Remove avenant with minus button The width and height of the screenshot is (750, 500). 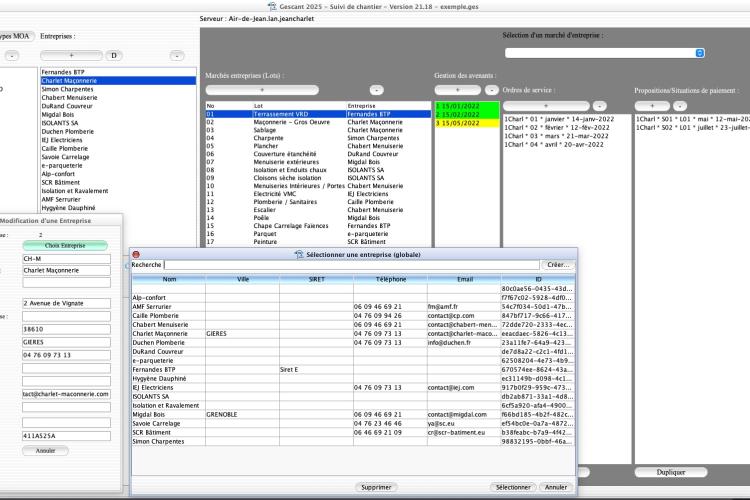click(491, 90)
